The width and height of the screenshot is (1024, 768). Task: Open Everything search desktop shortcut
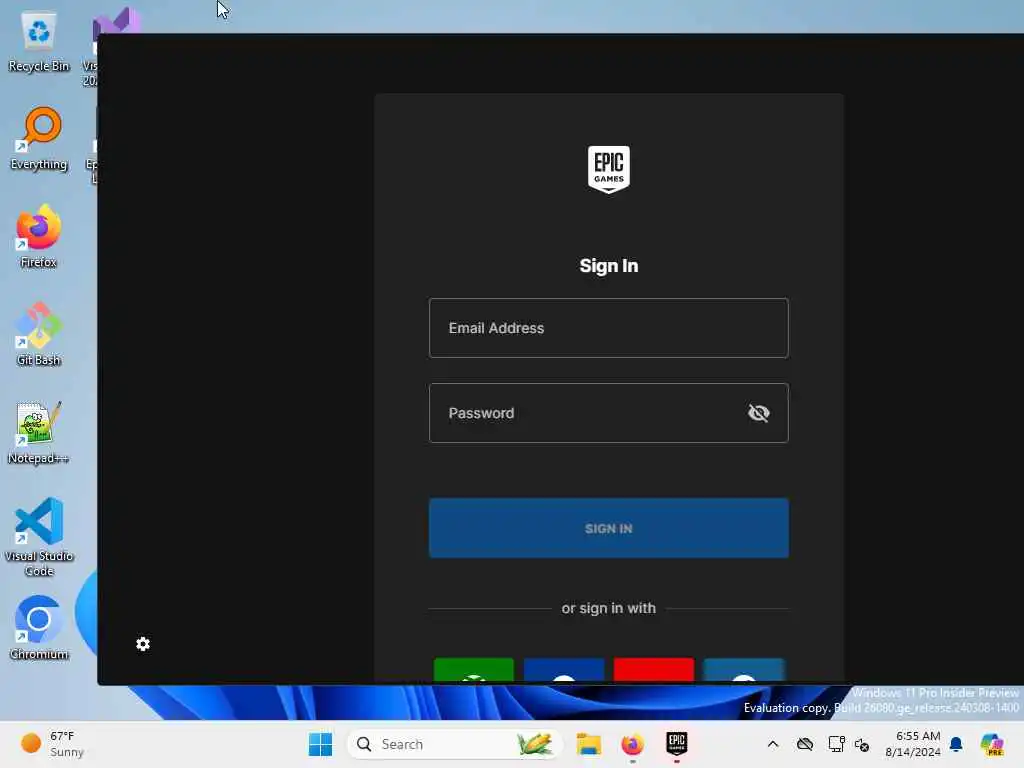coord(39,139)
